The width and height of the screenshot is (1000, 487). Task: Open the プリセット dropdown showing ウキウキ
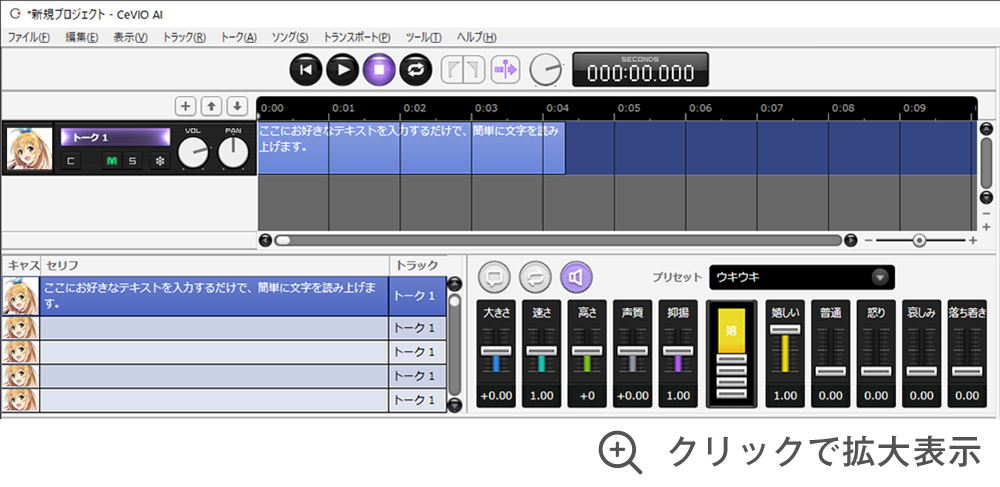802,277
